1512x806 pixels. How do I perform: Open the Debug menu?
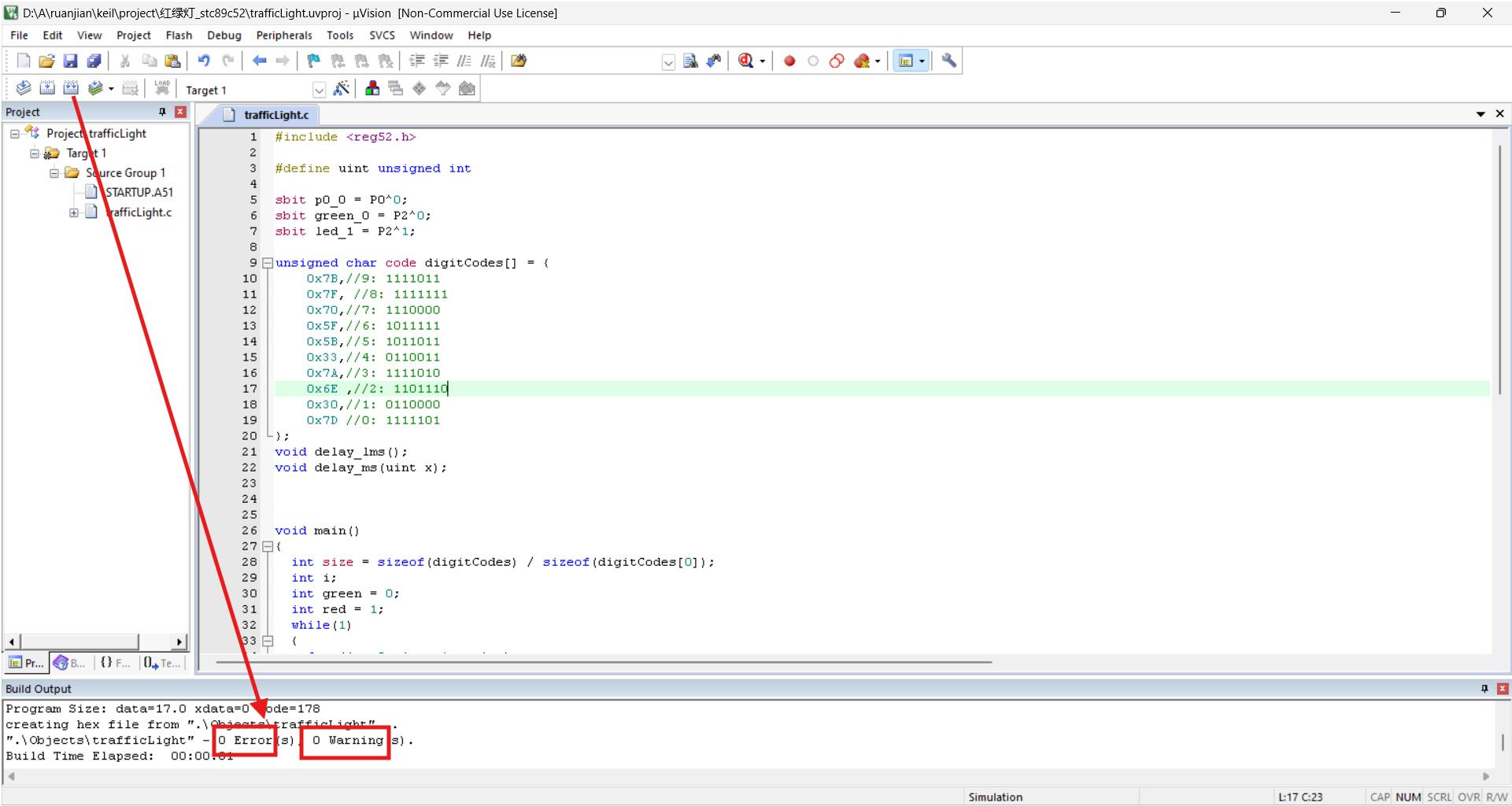tap(224, 35)
